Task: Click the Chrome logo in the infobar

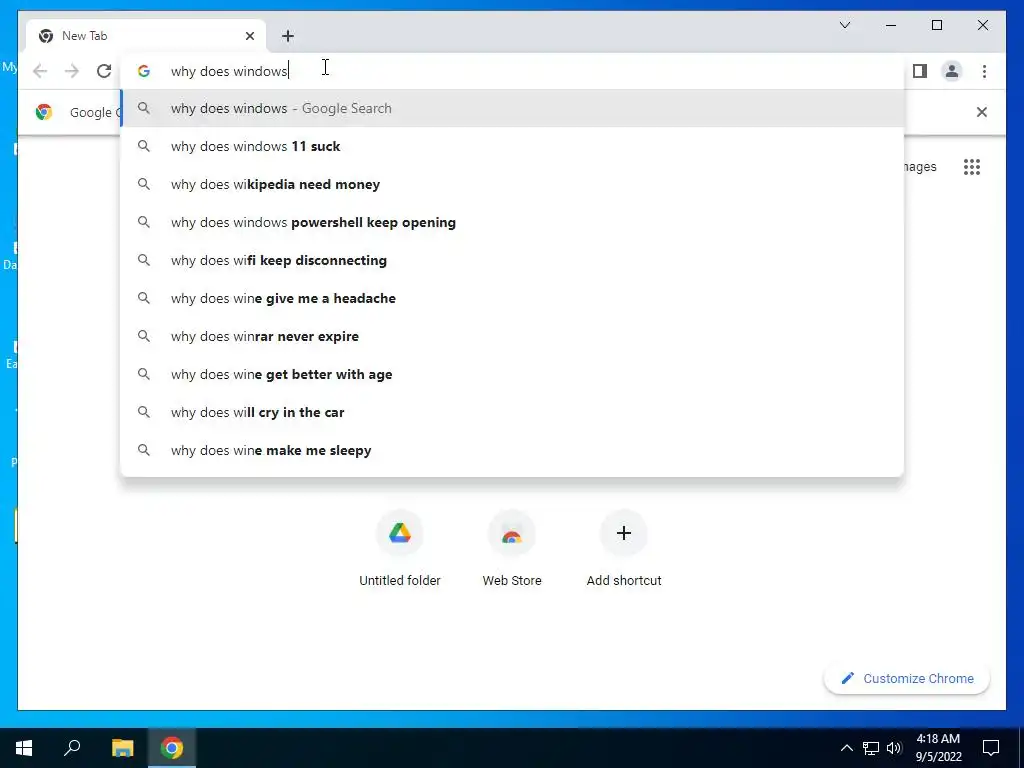Action: 44,112
